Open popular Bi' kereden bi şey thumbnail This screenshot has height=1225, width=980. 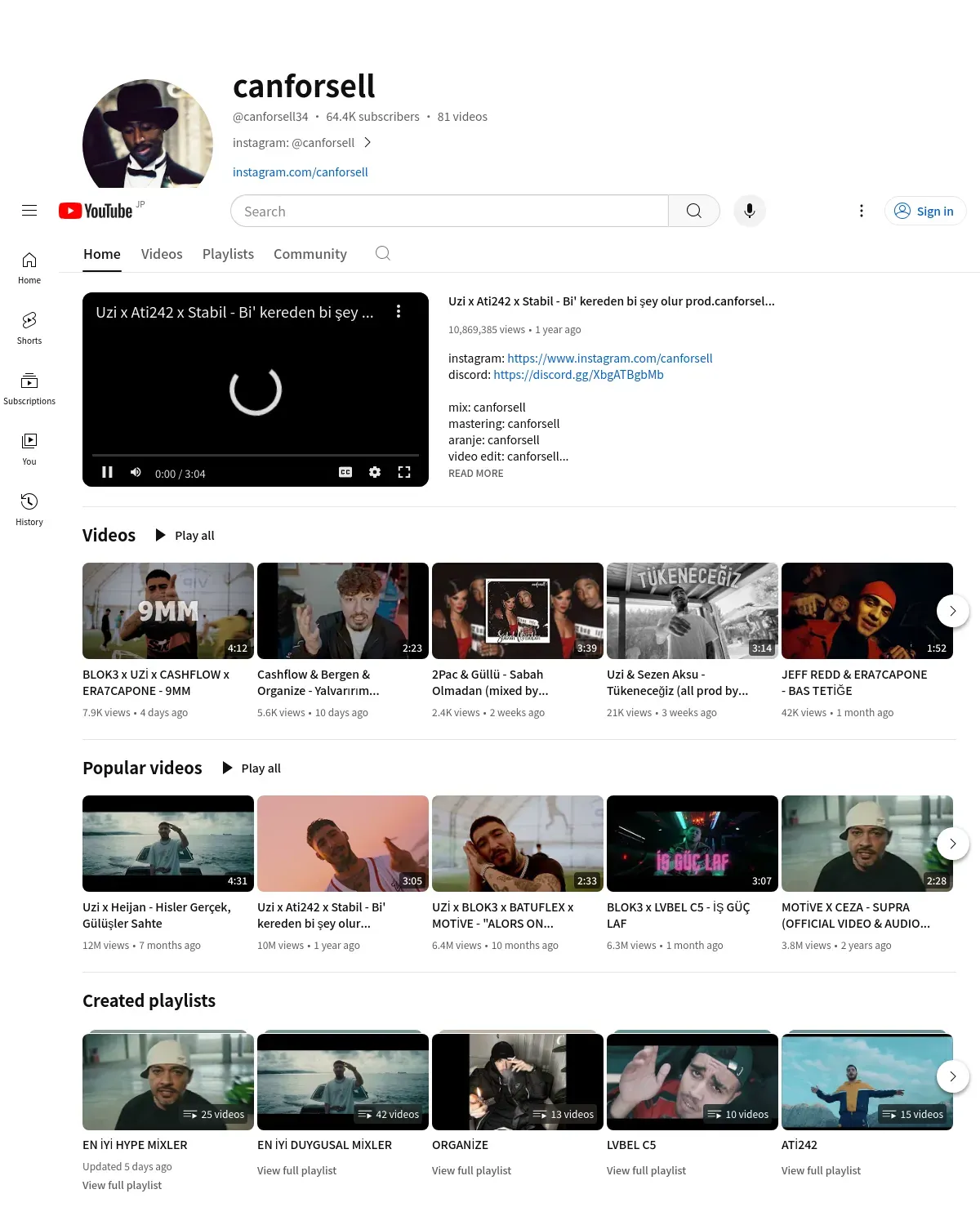343,844
